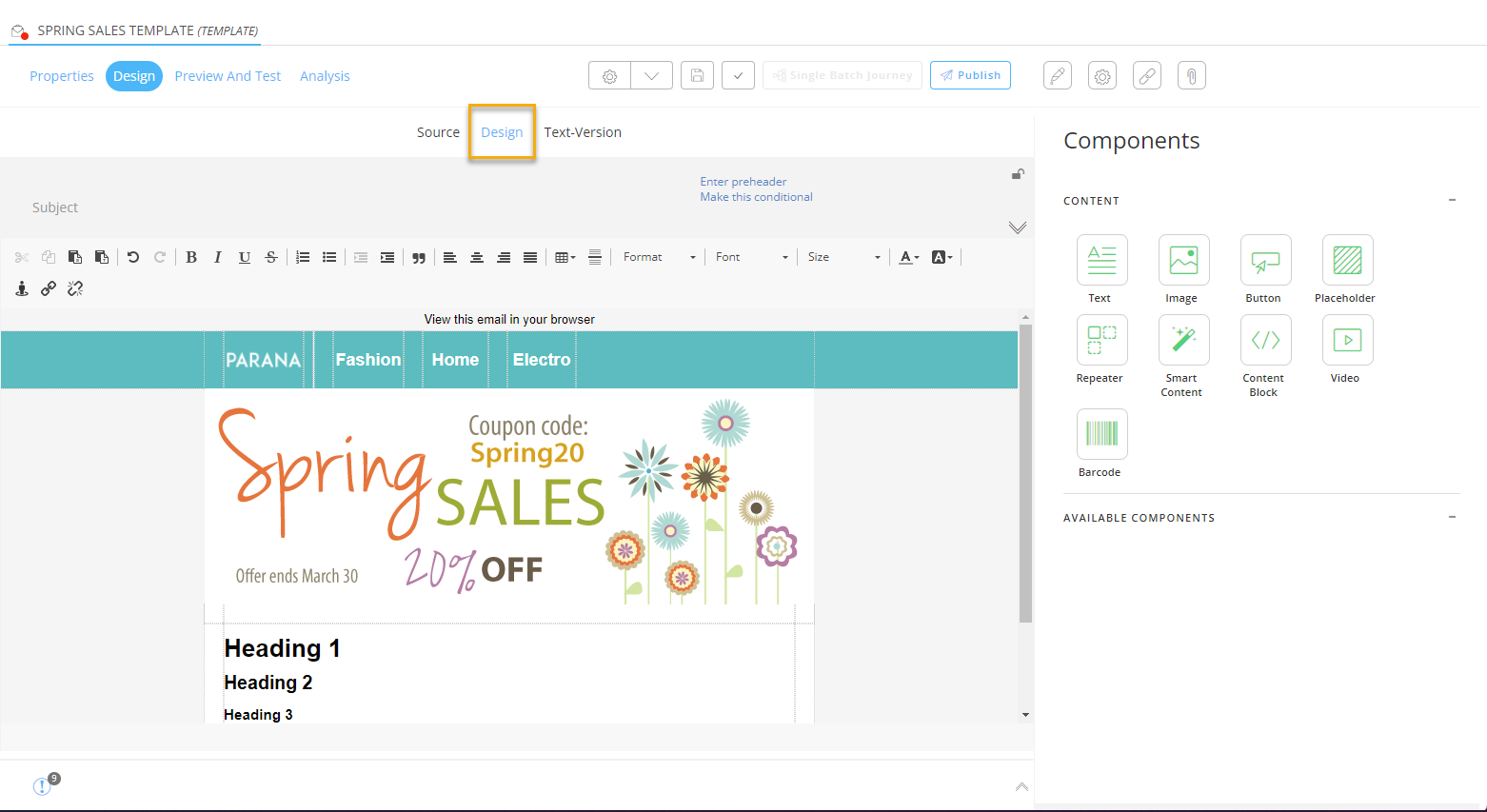The height and width of the screenshot is (812, 1487).
Task: Collapse the Content components section
Action: (x=1452, y=201)
